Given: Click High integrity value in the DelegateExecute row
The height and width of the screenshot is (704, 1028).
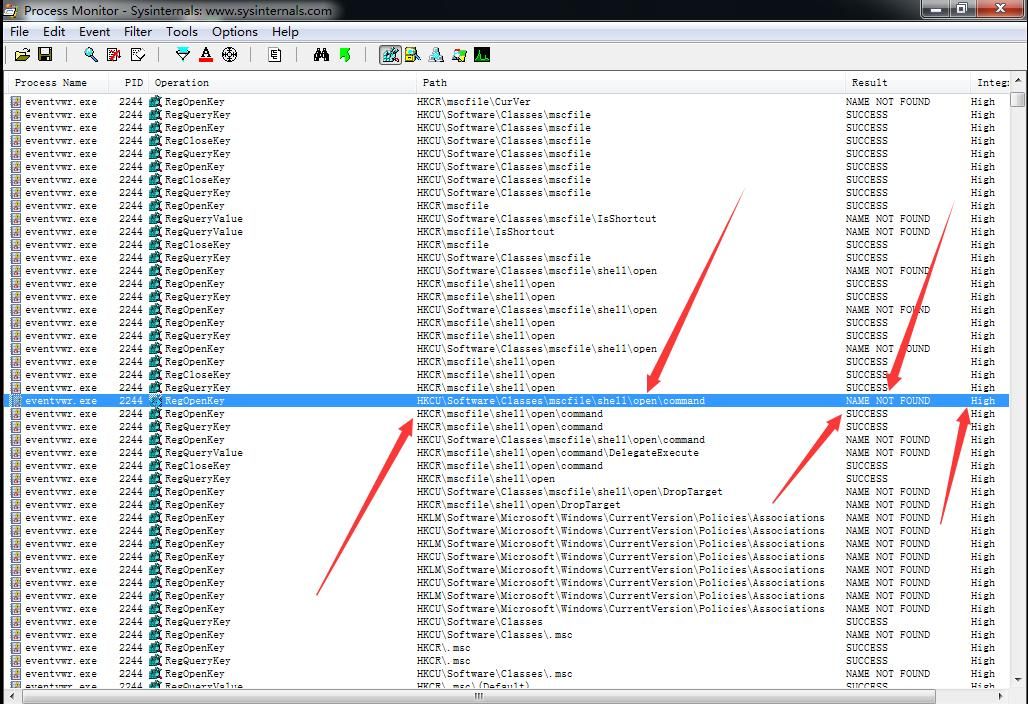Looking at the screenshot, I should point(983,453).
